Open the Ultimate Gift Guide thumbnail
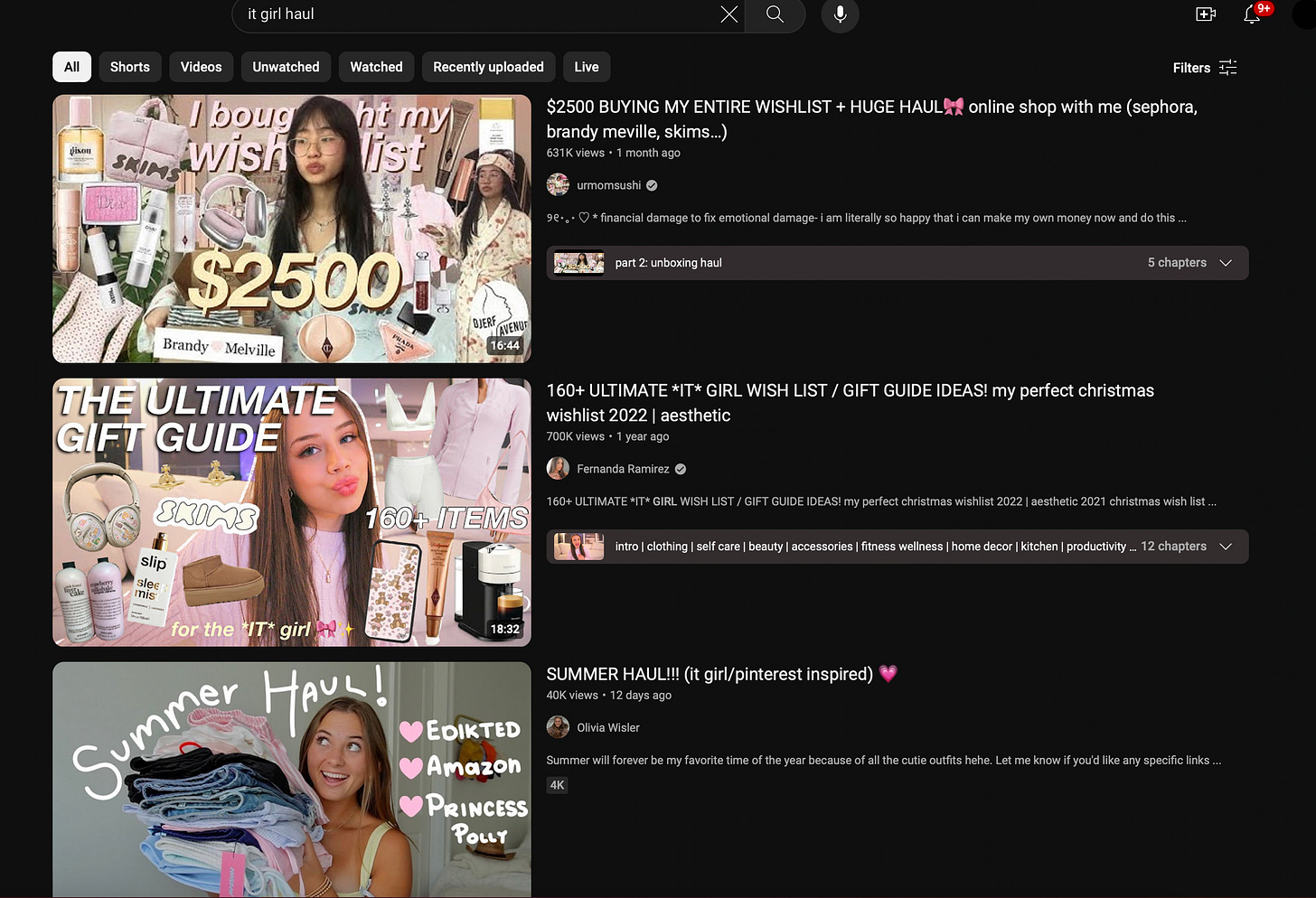 click(292, 512)
